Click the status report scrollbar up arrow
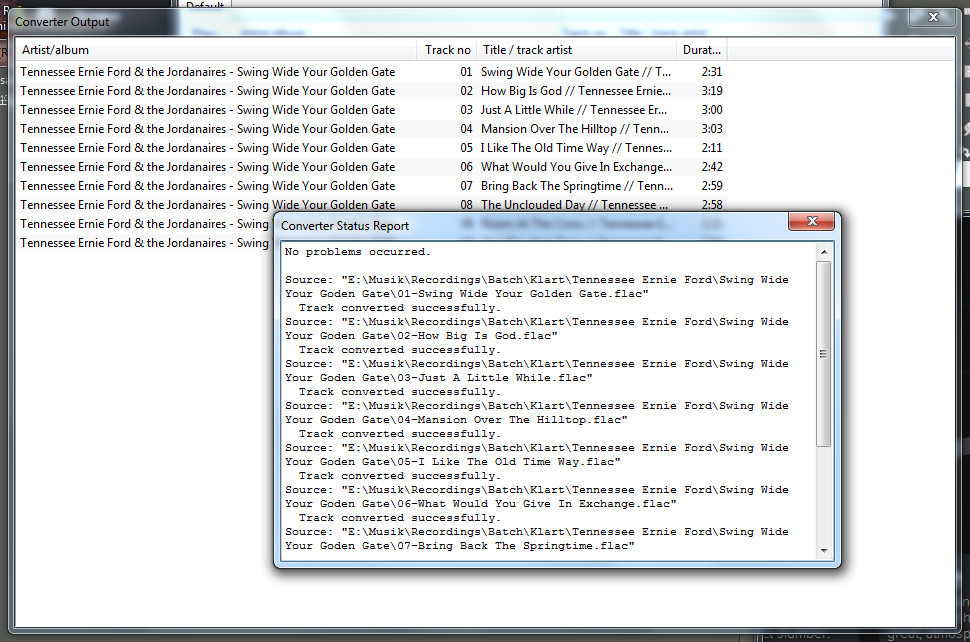970x642 pixels. 823,252
